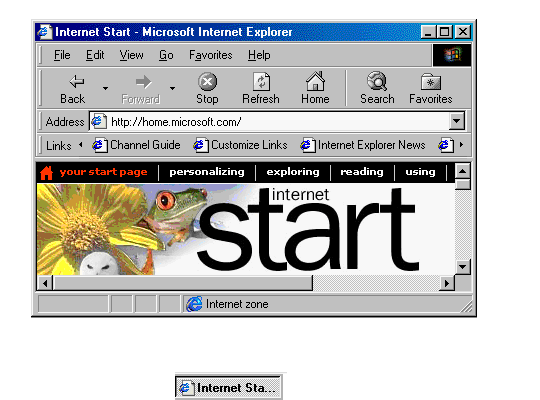Open the File menu
The image size is (540, 400).
tap(62, 55)
